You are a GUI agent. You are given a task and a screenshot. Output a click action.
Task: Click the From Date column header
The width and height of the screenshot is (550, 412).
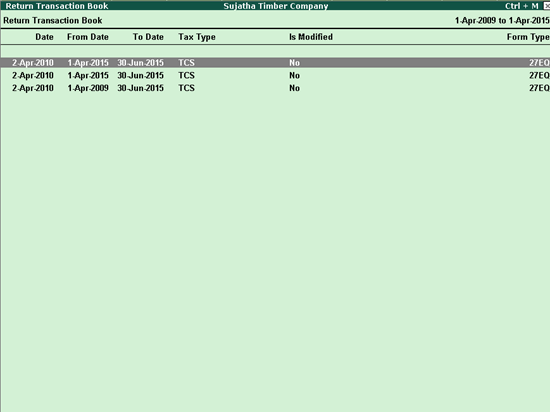click(x=88, y=37)
